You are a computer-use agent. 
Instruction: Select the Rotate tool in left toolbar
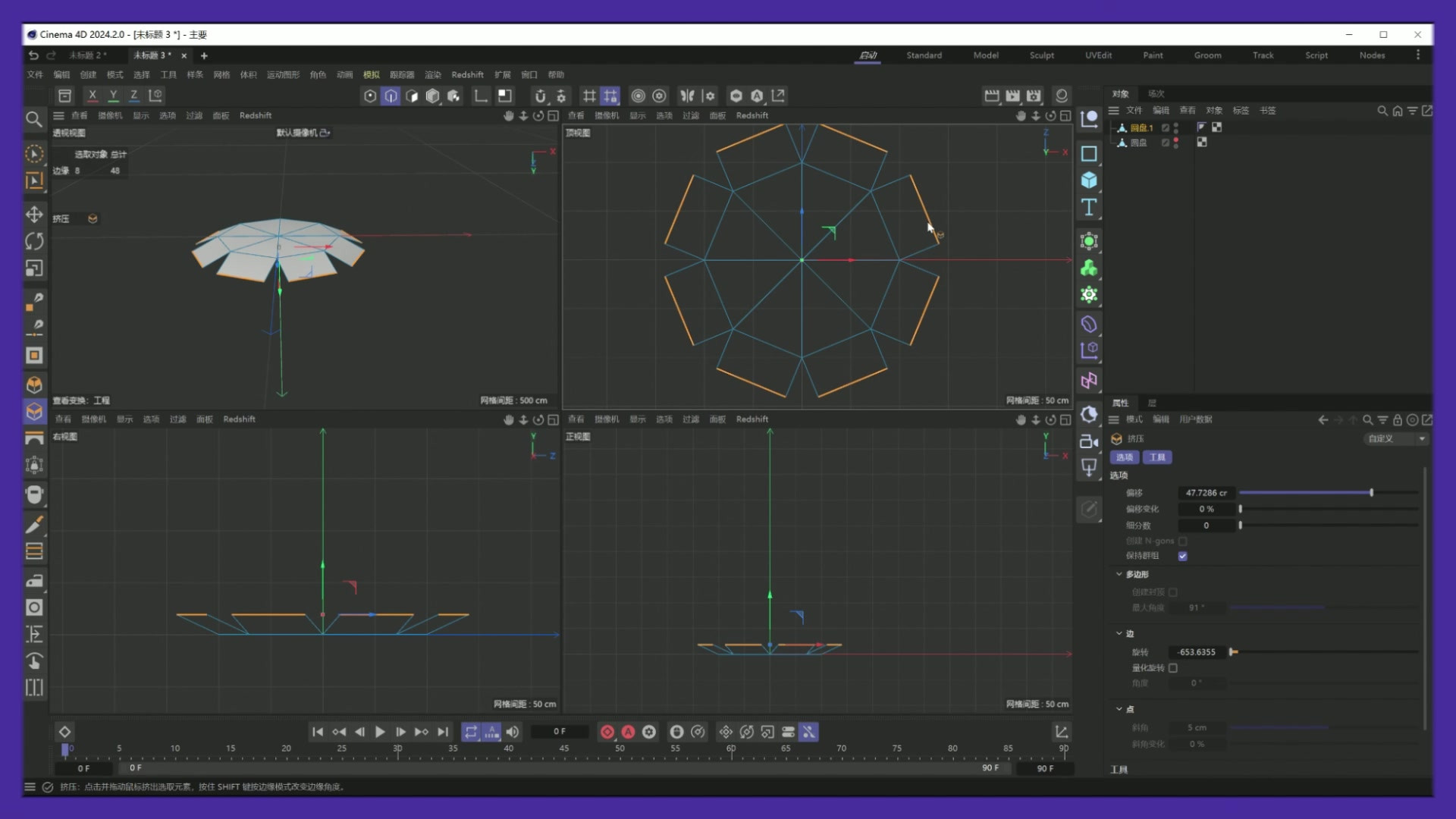tap(34, 241)
